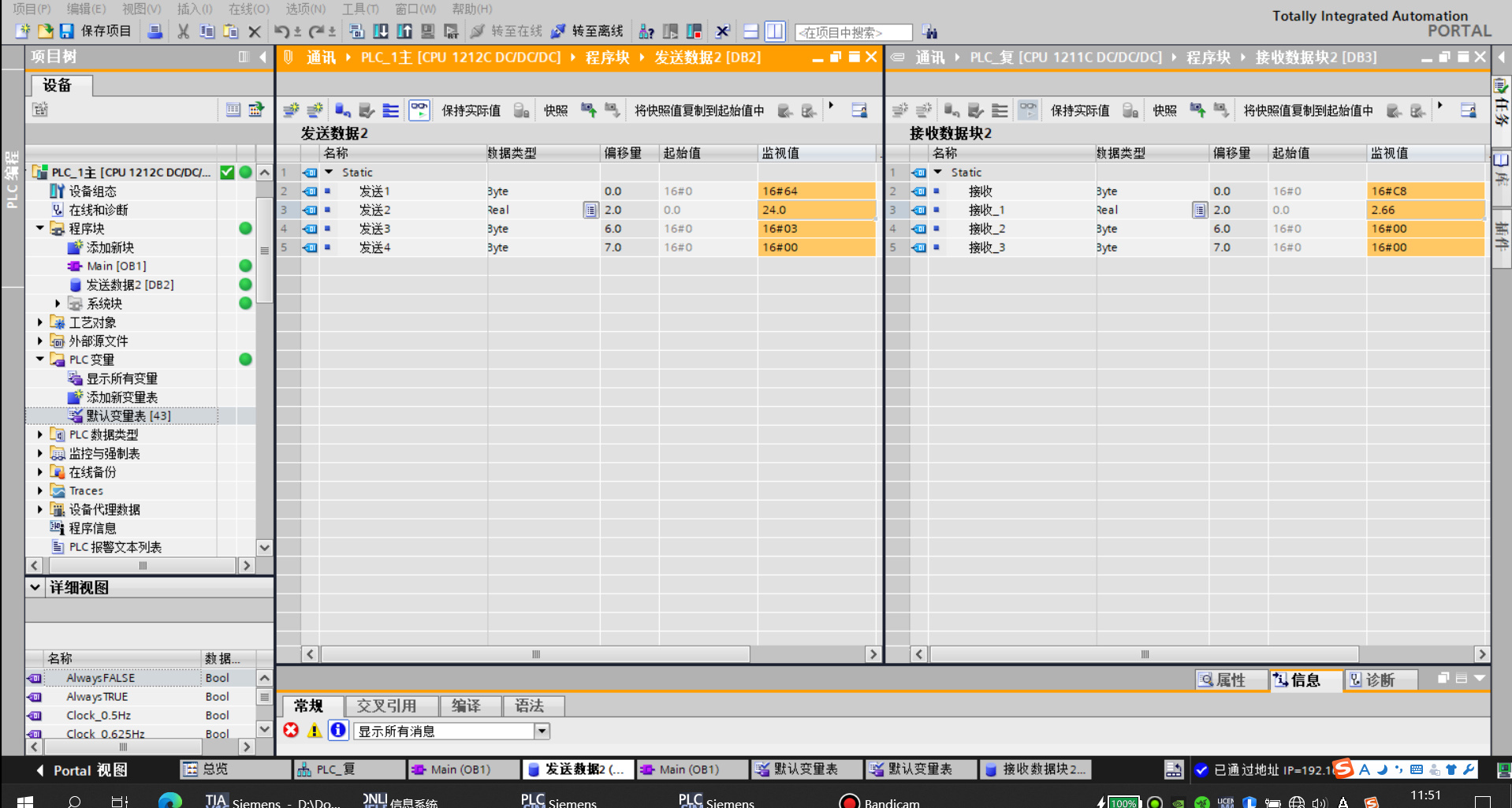The height and width of the screenshot is (808, 1512).
Task: Toggle horizontal editor split
Action: click(x=751, y=31)
